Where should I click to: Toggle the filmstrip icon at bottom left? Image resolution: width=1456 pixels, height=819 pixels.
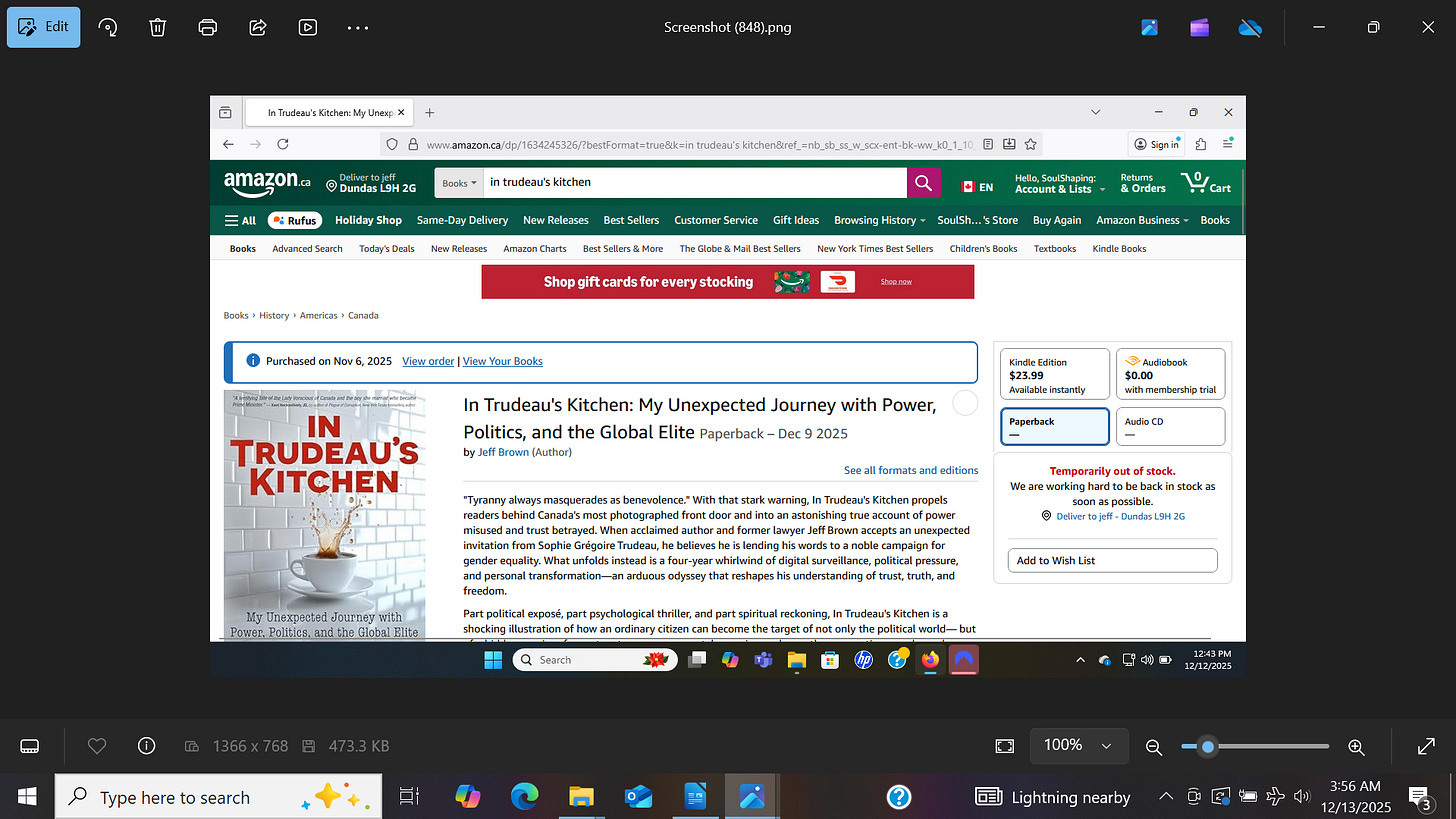click(30, 746)
